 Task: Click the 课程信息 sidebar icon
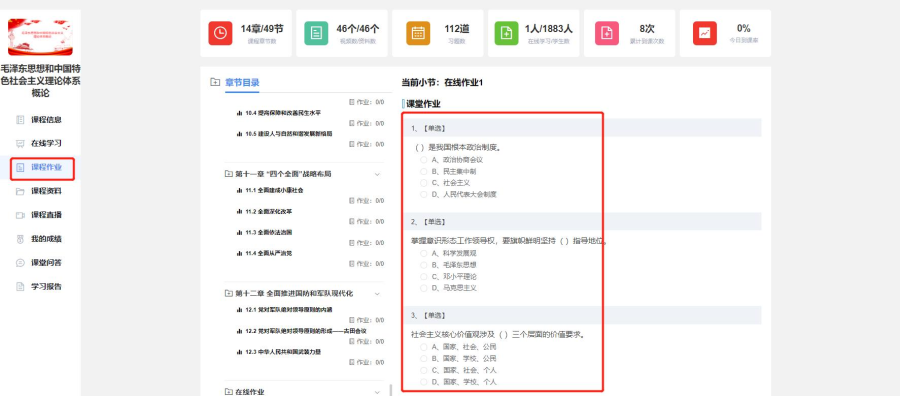pyautogui.click(x=20, y=120)
